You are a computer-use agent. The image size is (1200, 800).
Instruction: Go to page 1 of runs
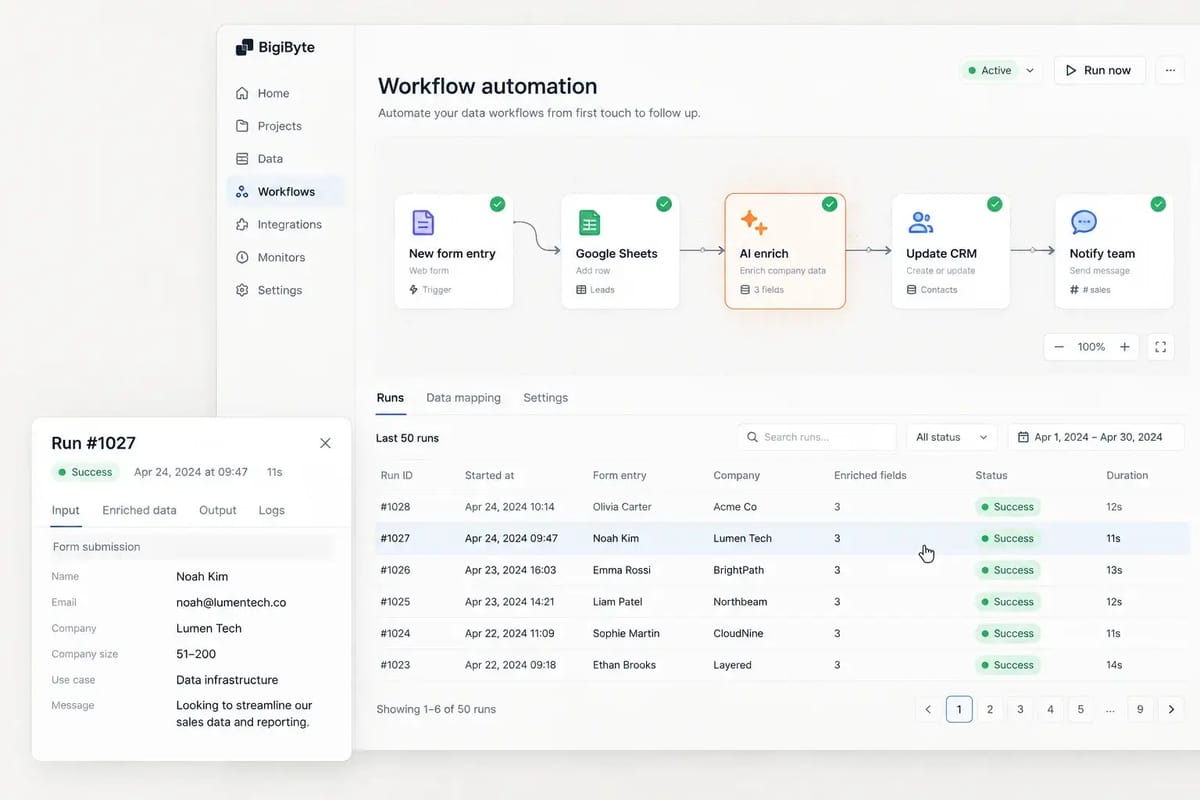pos(959,710)
